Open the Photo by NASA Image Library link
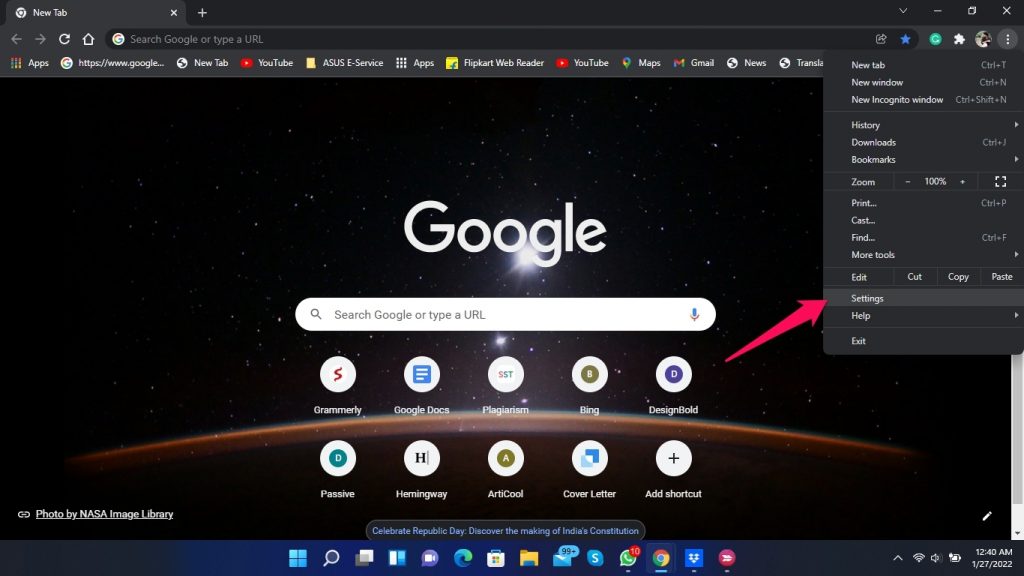1024x576 pixels. click(104, 514)
